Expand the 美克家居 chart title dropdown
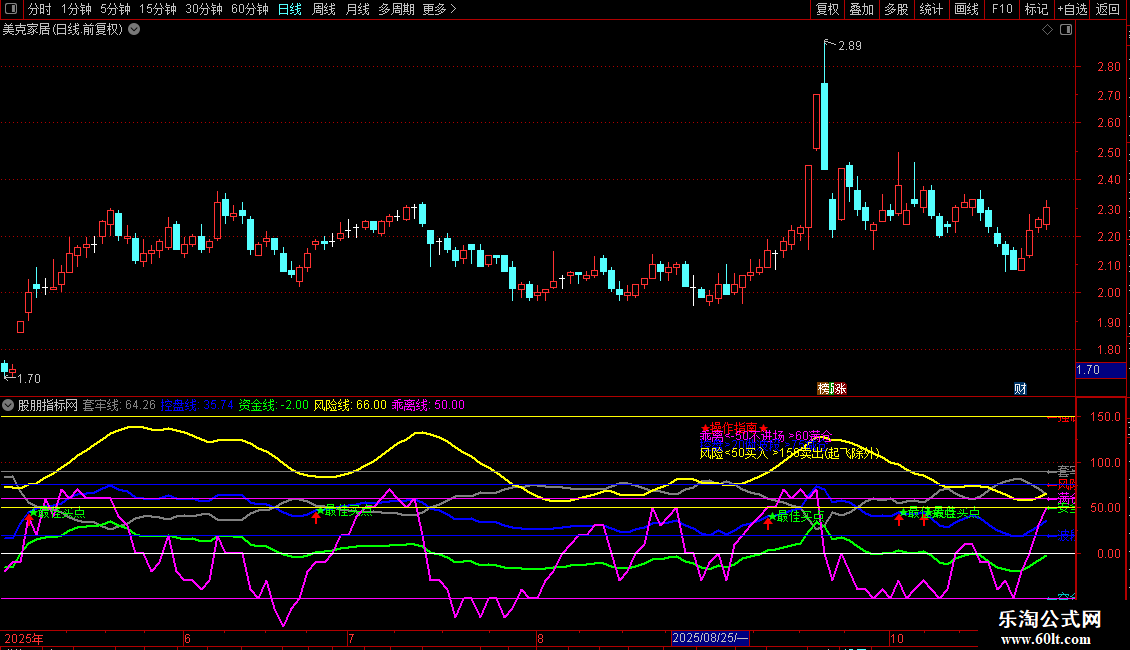Screen dimensions: 1130x650 point(134,29)
